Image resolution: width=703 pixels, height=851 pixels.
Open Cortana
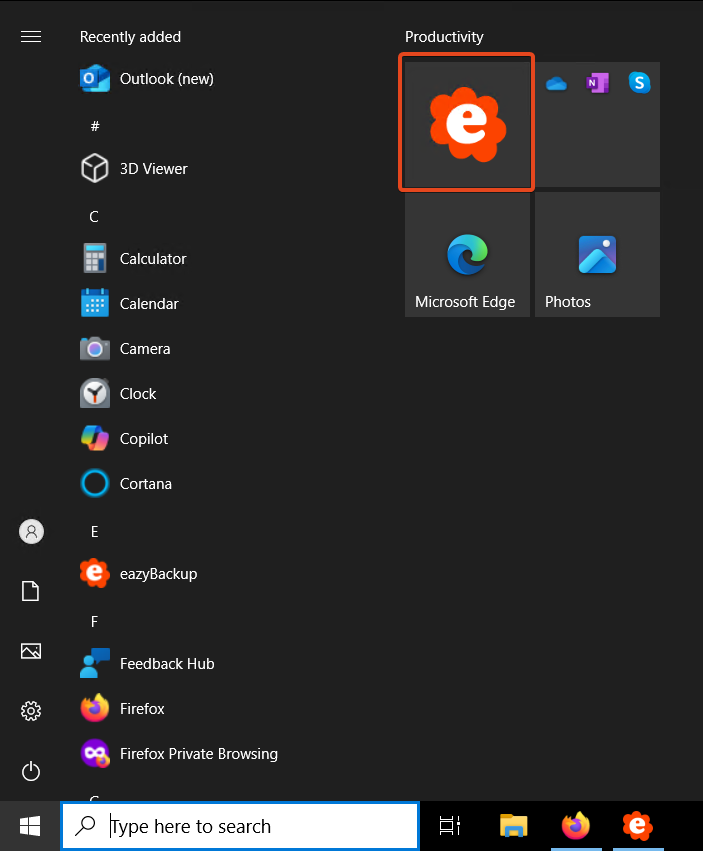(x=145, y=484)
